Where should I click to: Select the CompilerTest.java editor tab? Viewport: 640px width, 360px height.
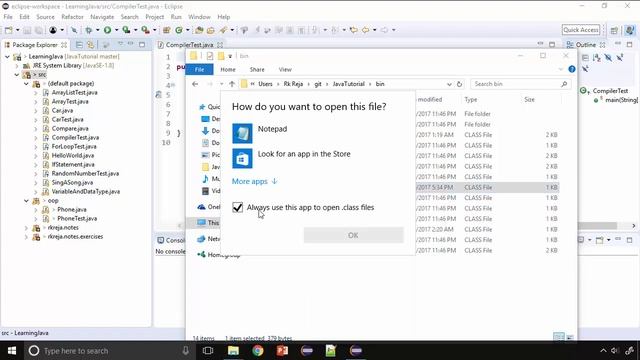[x=189, y=45]
